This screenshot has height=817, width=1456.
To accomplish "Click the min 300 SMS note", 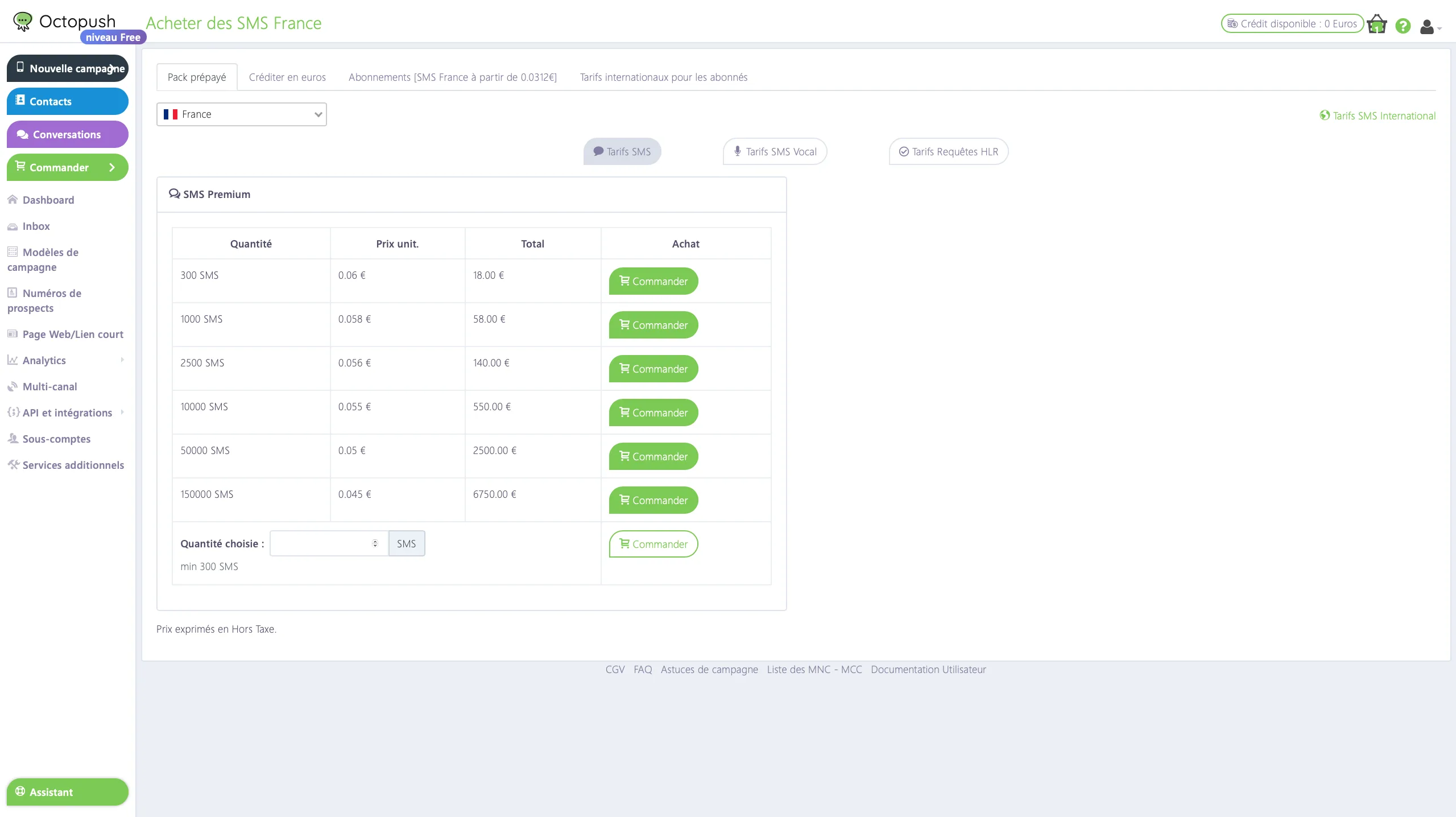I will point(209,567).
